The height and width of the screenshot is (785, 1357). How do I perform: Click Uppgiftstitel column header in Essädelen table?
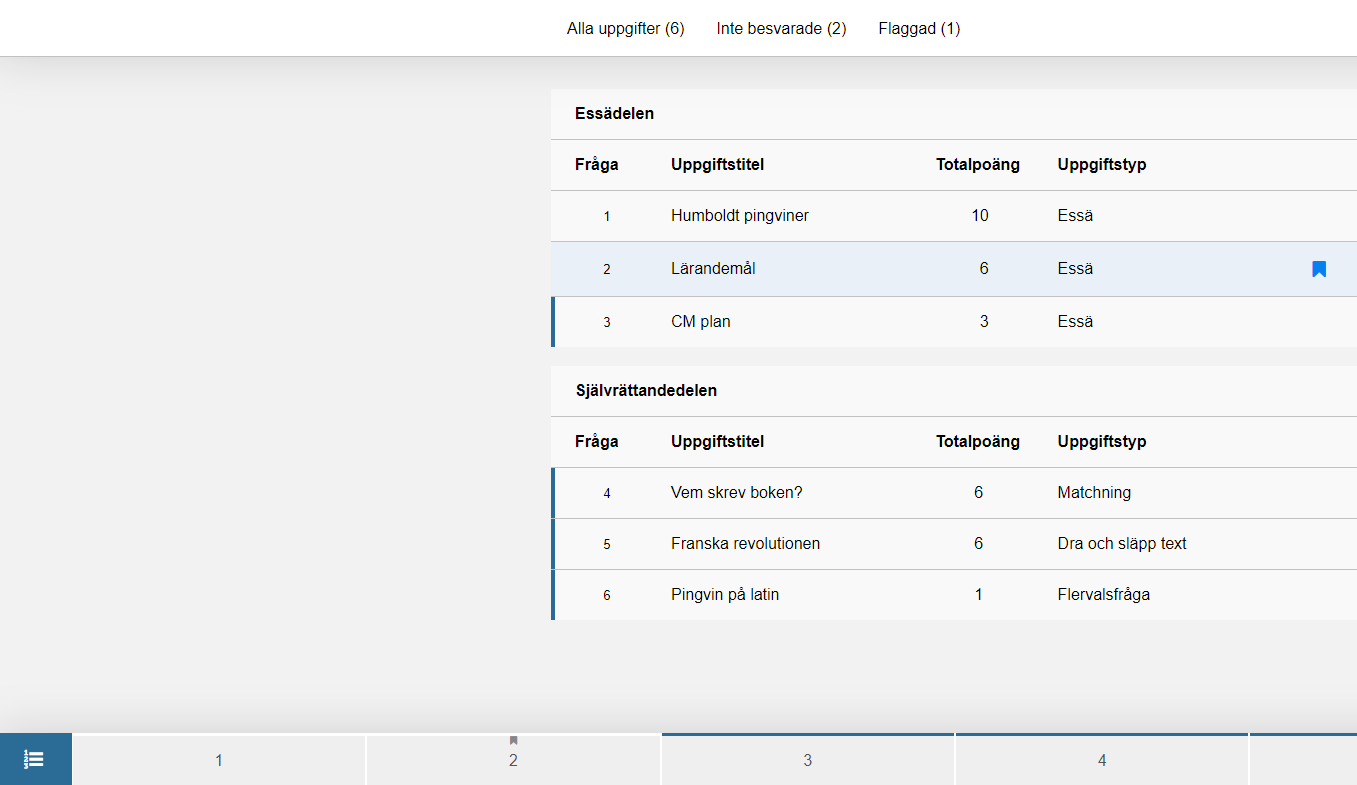coord(718,165)
